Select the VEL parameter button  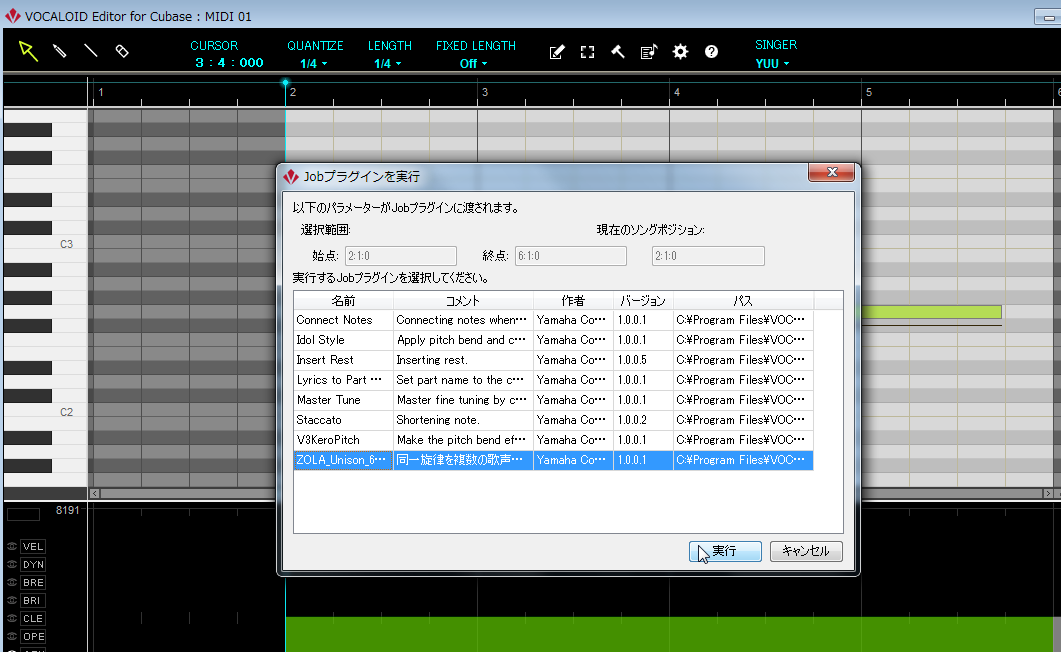coord(32,546)
